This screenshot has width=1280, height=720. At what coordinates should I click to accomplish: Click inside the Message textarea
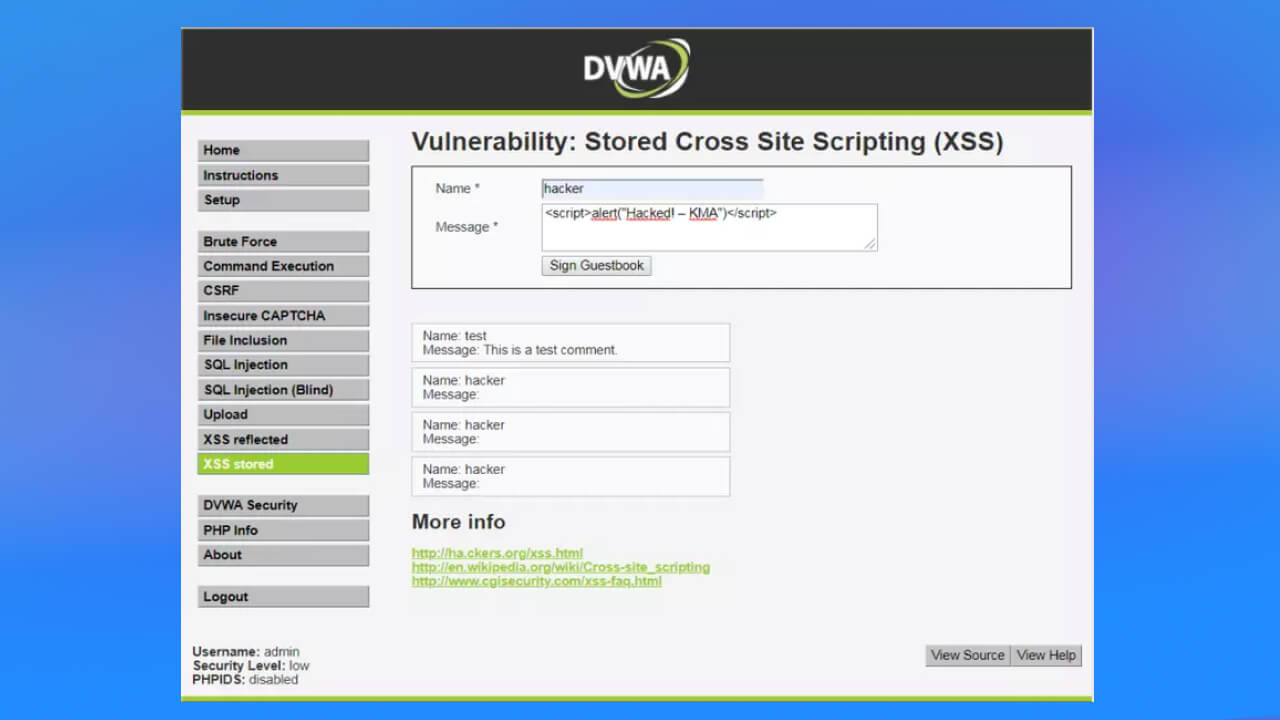coord(709,227)
